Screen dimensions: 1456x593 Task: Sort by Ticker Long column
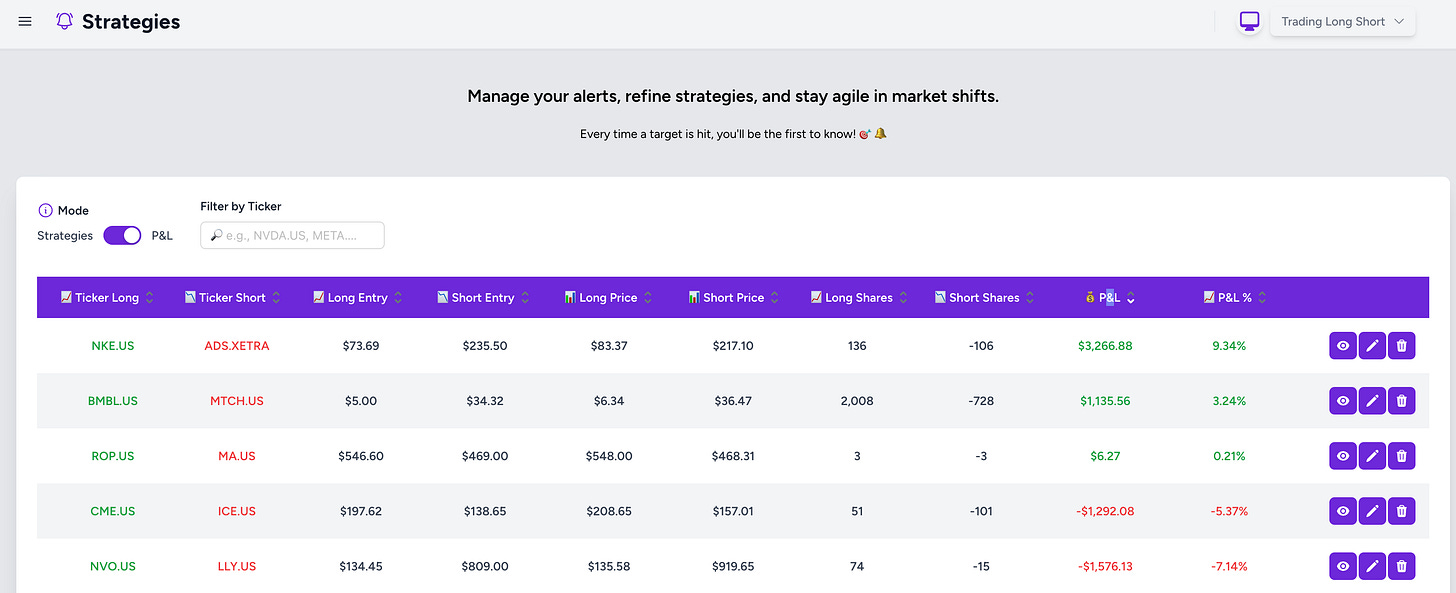(x=108, y=297)
